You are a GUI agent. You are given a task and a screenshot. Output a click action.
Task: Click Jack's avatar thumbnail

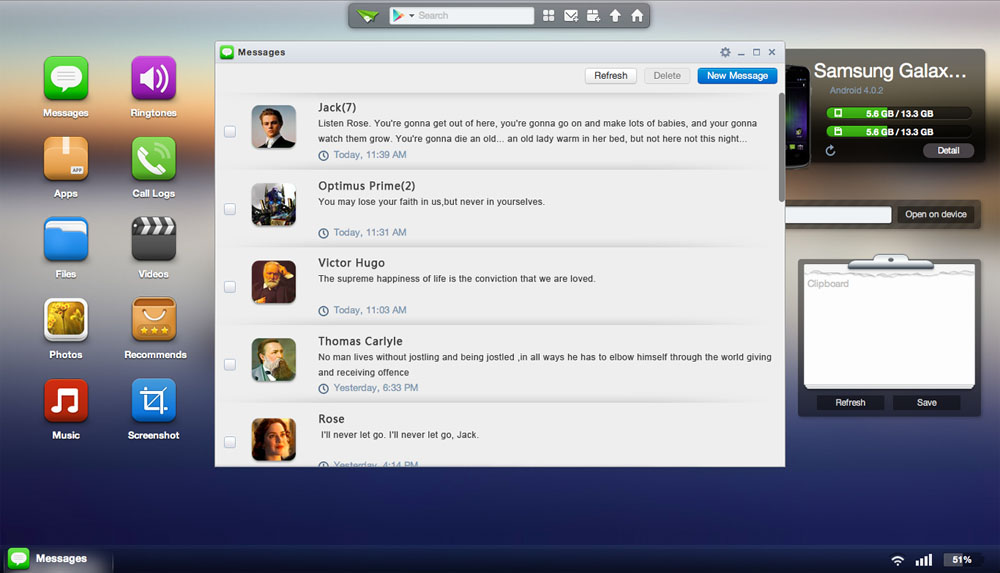coord(274,127)
